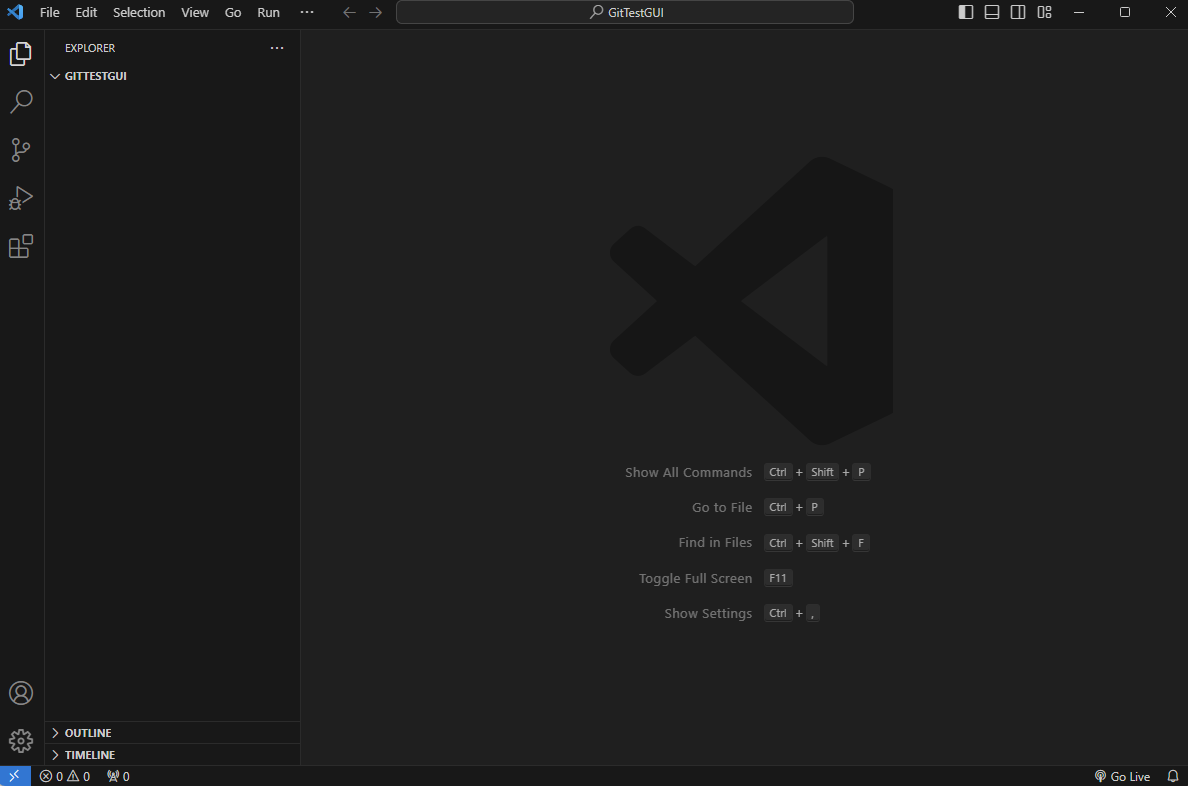
Task: Toggle the primary side bar layout icon
Action: pyautogui.click(x=966, y=12)
